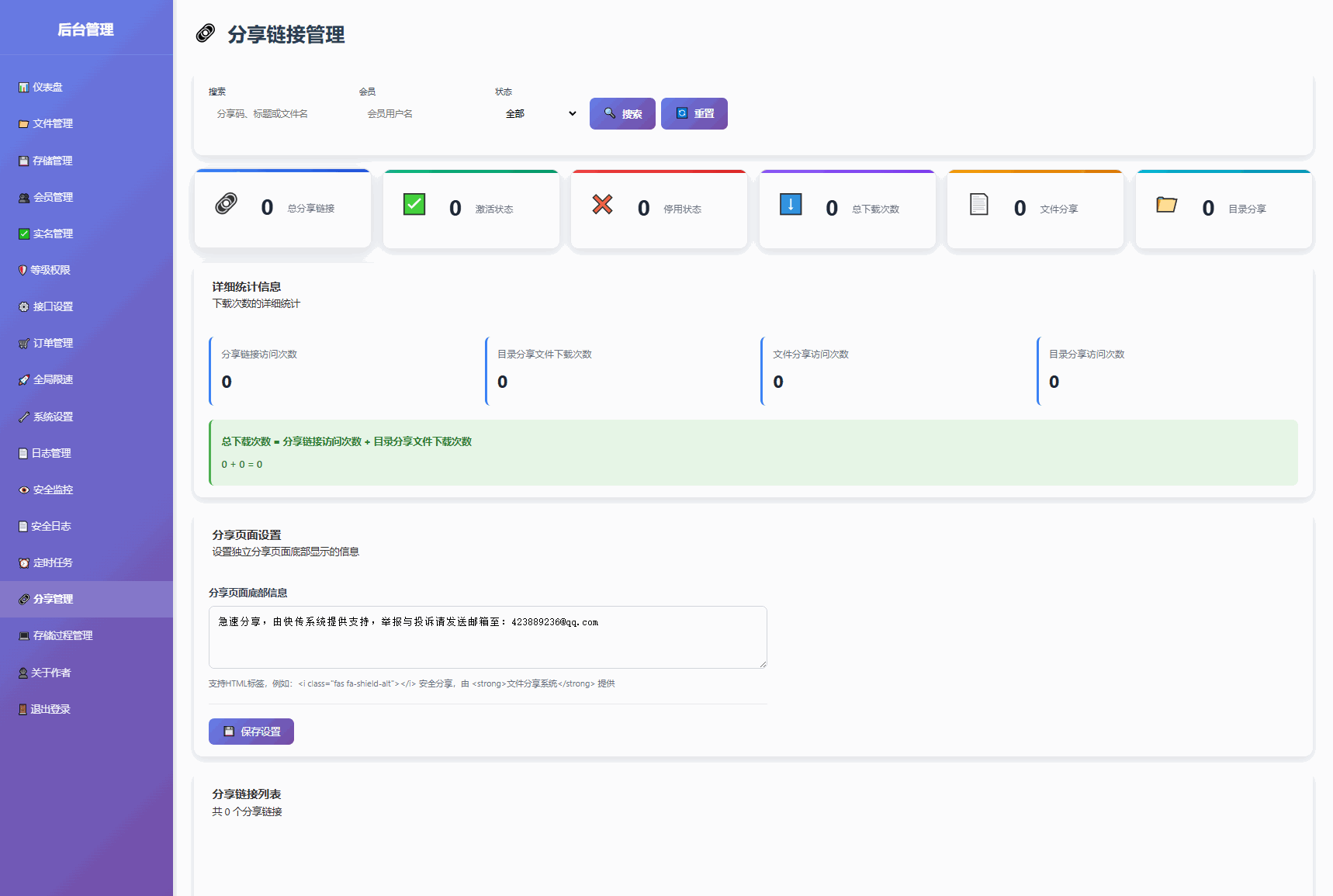Navigate to 会员管理 sidebar item
The height and width of the screenshot is (896, 1333).
pos(53,198)
